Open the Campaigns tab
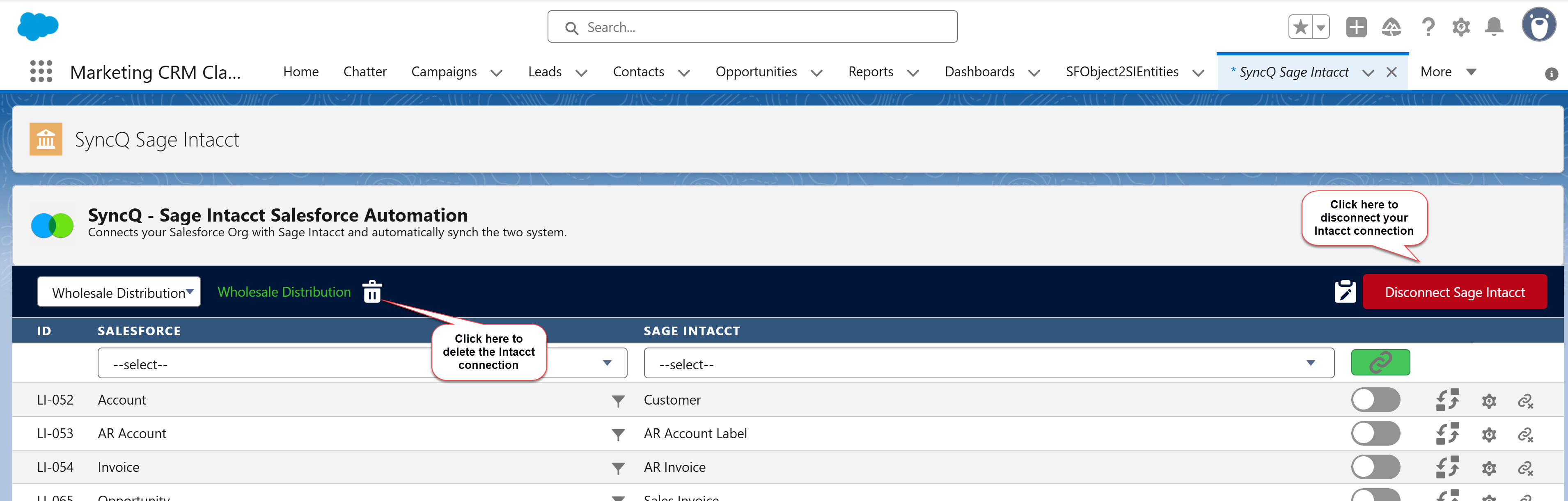The height and width of the screenshot is (501, 1568). [444, 72]
